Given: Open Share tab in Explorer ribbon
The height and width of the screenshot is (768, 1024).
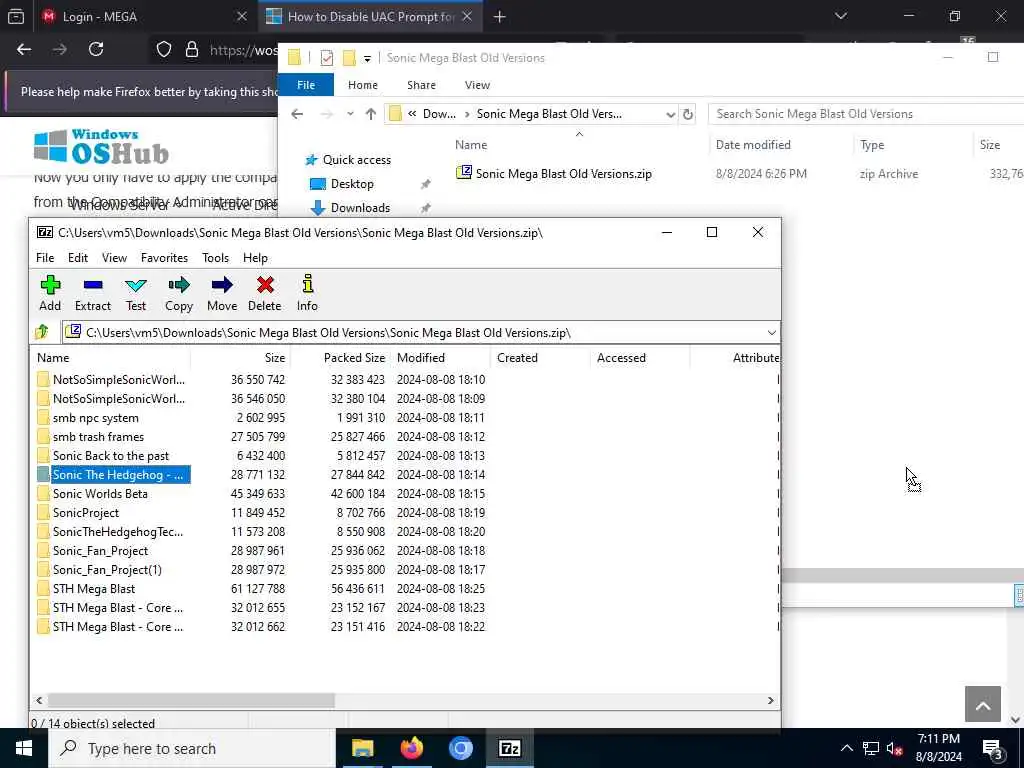Looking at the screenshot, I should (421, 85).
